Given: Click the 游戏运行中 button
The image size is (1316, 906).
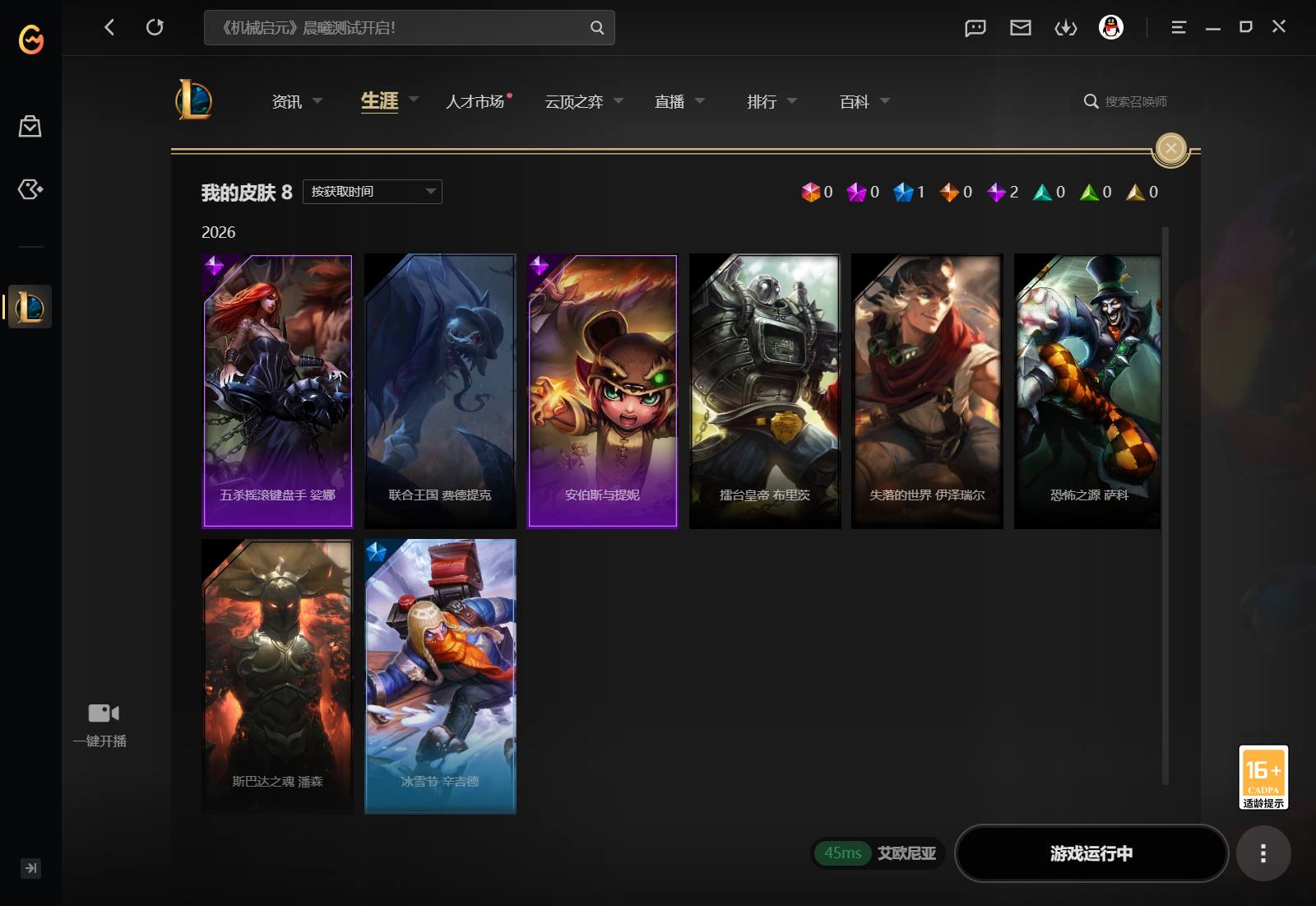Looking at the screenshot, I should [x=1091, y=853].
